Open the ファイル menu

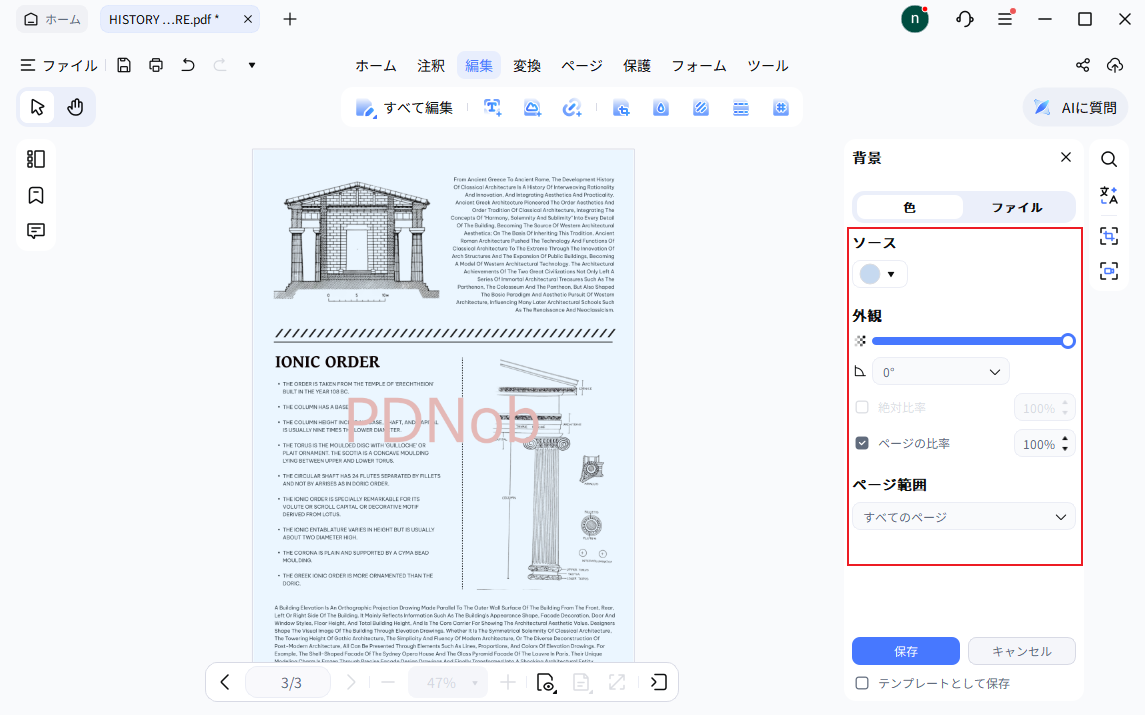coord(59,66)
